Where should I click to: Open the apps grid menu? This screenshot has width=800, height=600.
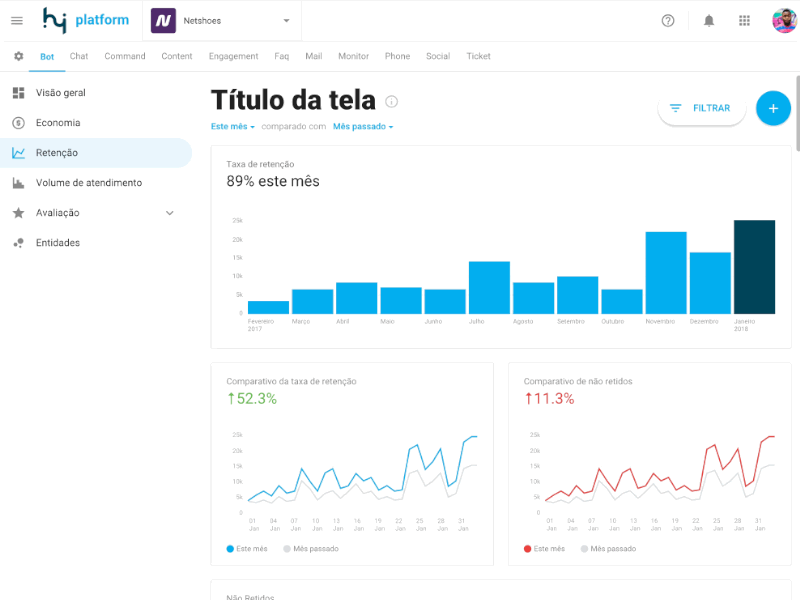tap(744, 19)
